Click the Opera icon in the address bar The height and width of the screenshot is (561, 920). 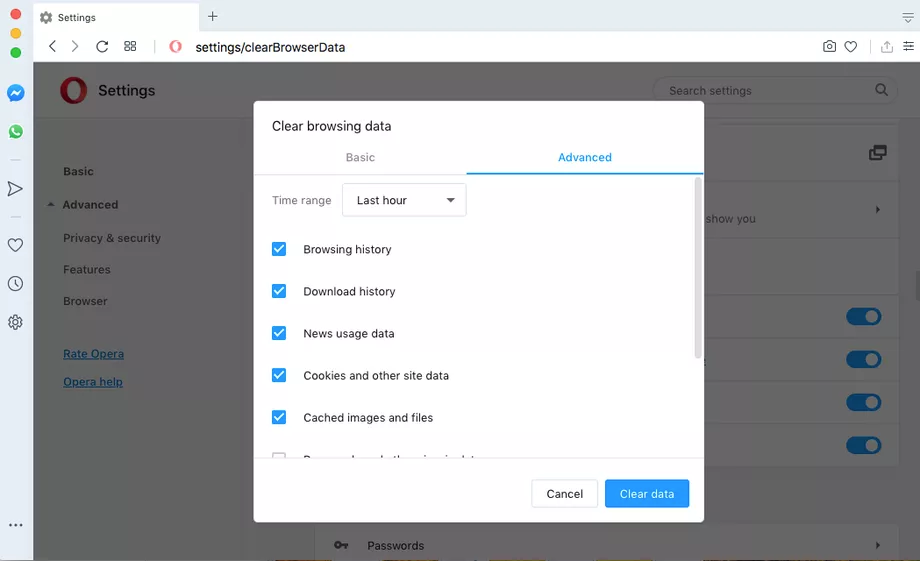(x=175, y=46)
